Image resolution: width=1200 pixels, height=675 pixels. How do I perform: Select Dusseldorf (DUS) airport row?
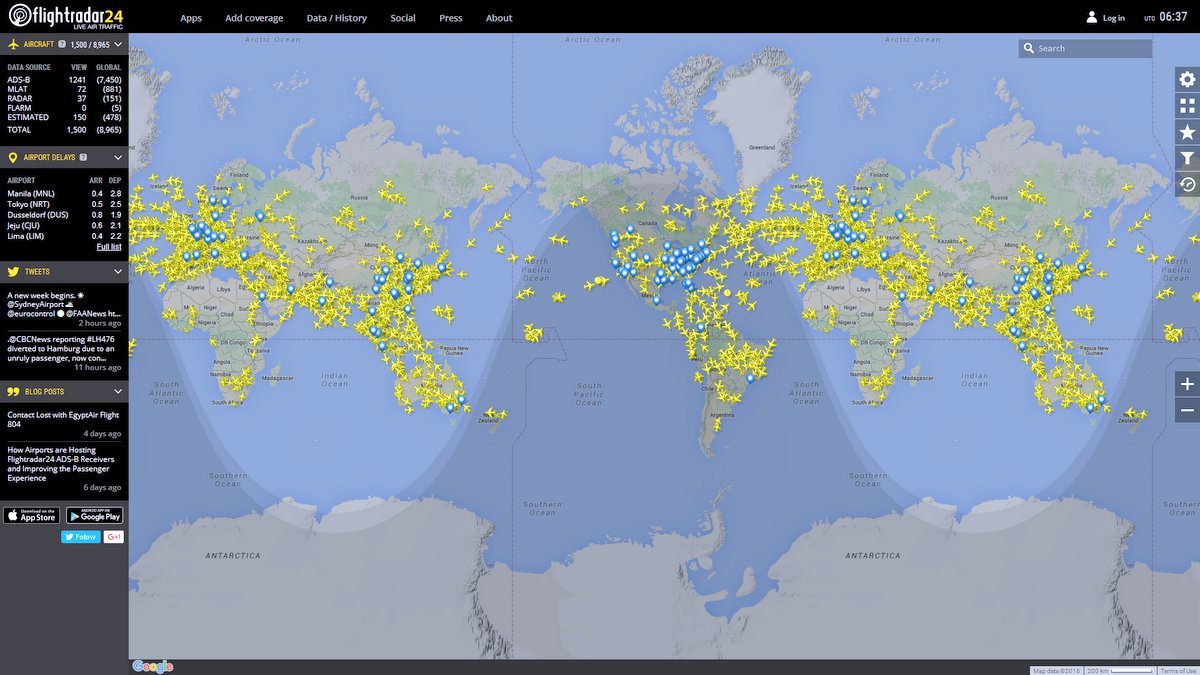tap(64, 215)
